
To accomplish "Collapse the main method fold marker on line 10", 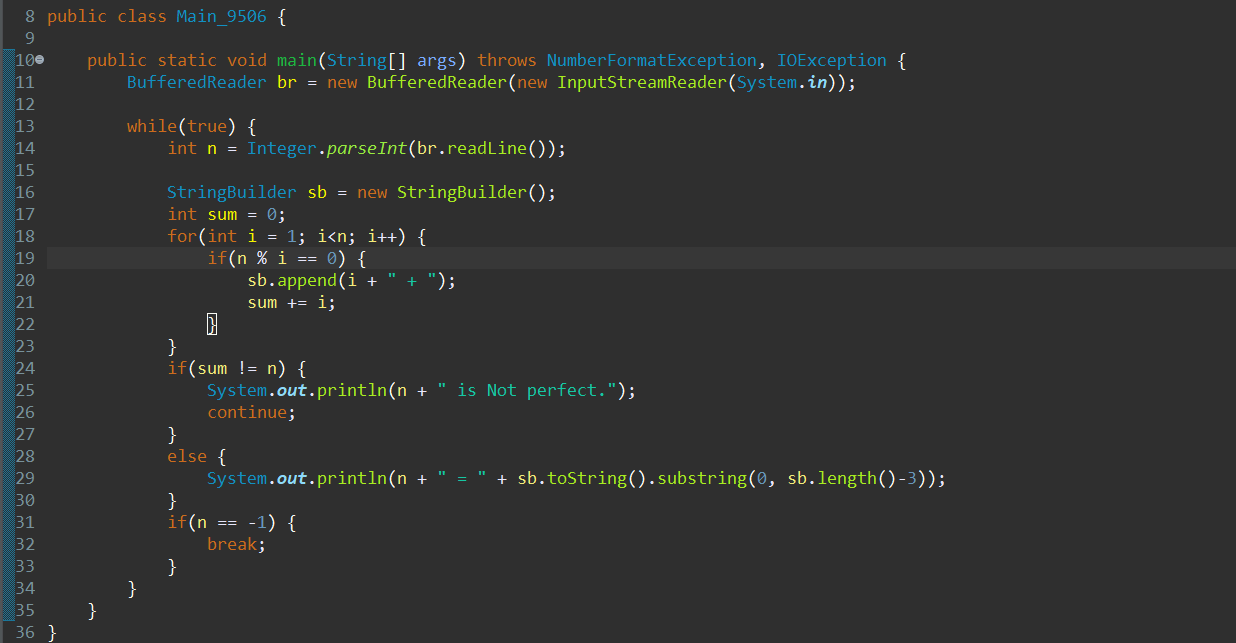I will pos(40,60).
